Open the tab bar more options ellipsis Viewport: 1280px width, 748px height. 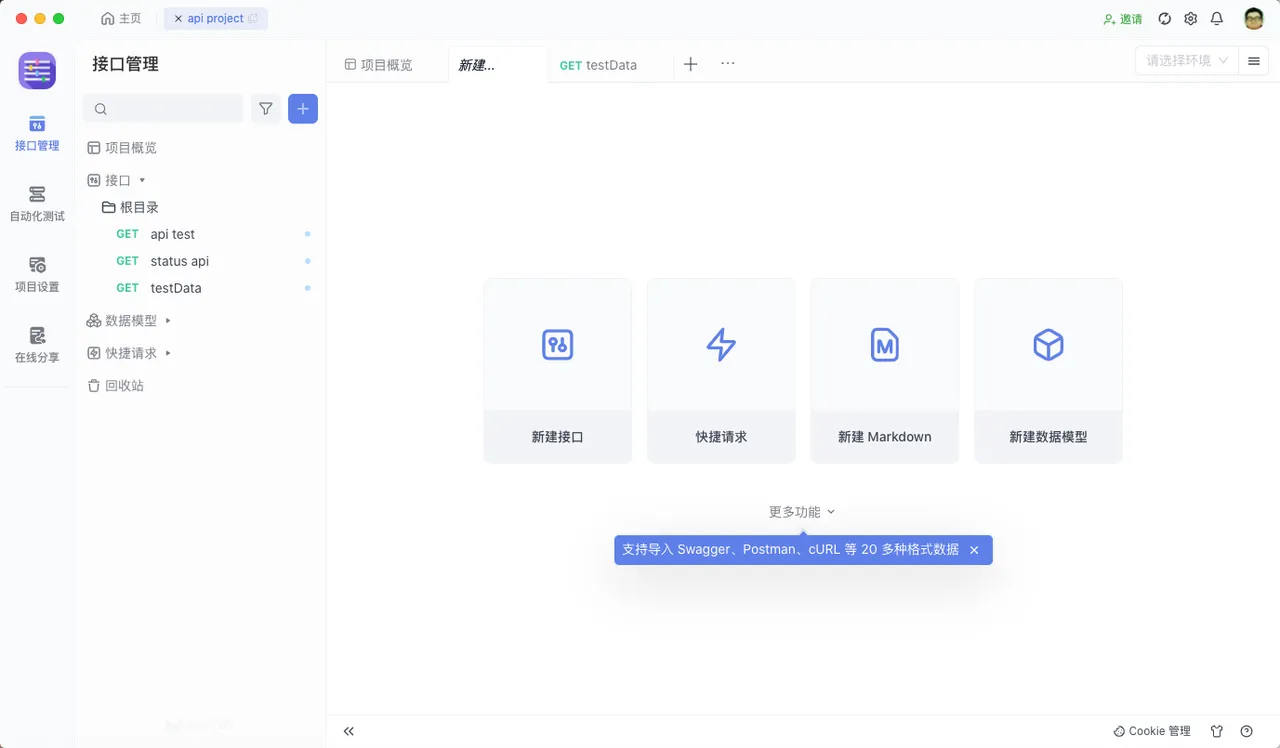(728, 63)
